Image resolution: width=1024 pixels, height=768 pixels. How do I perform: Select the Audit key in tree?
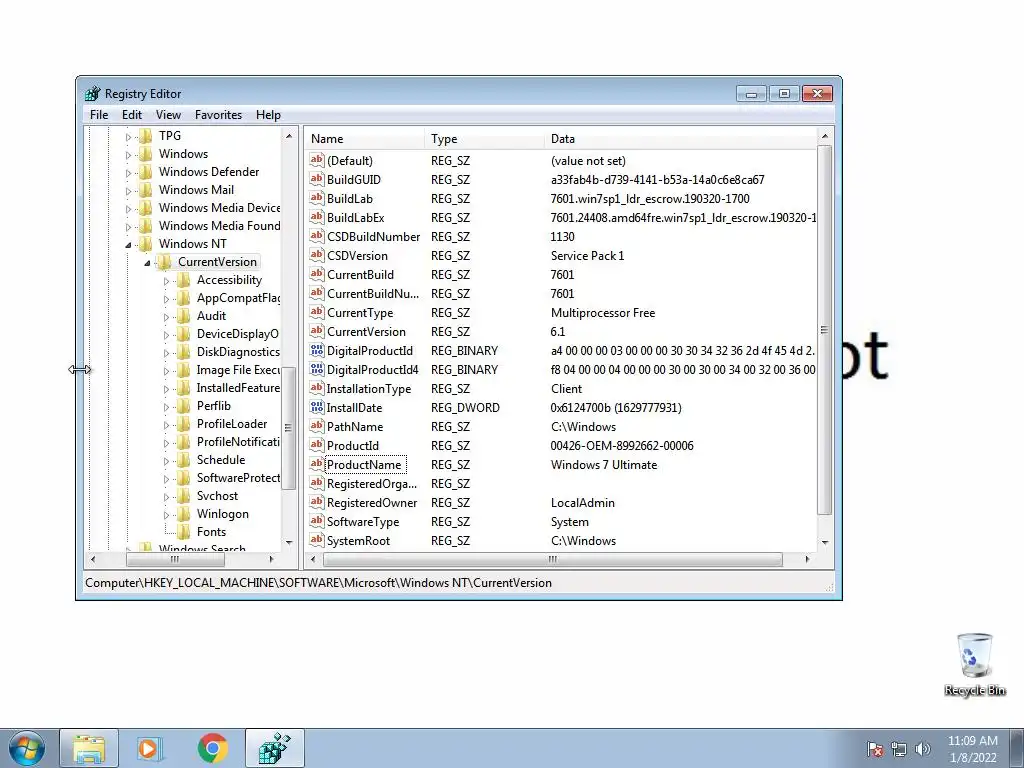[x=212, y=316]
